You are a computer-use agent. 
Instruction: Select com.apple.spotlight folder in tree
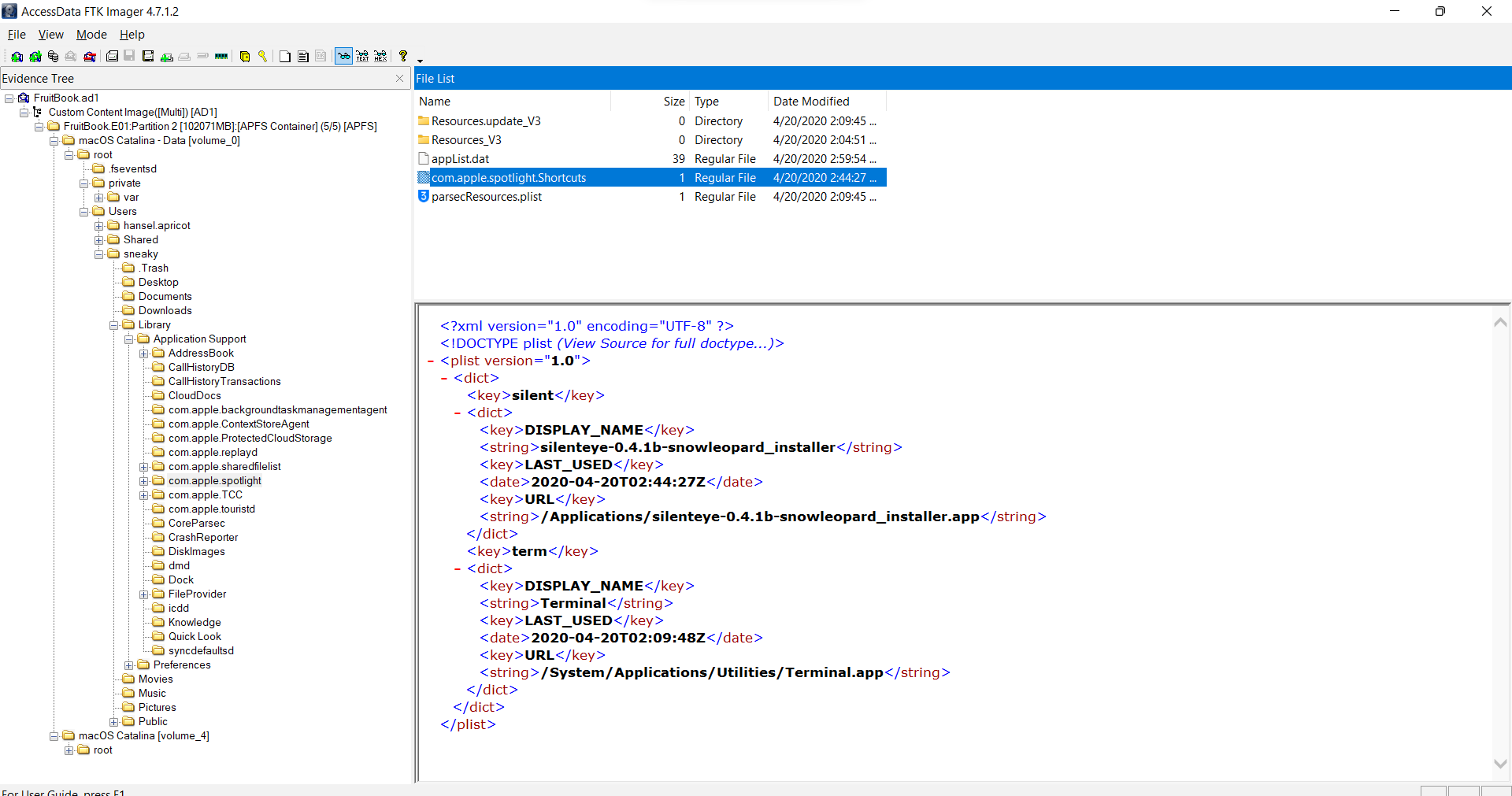point(215,481)
